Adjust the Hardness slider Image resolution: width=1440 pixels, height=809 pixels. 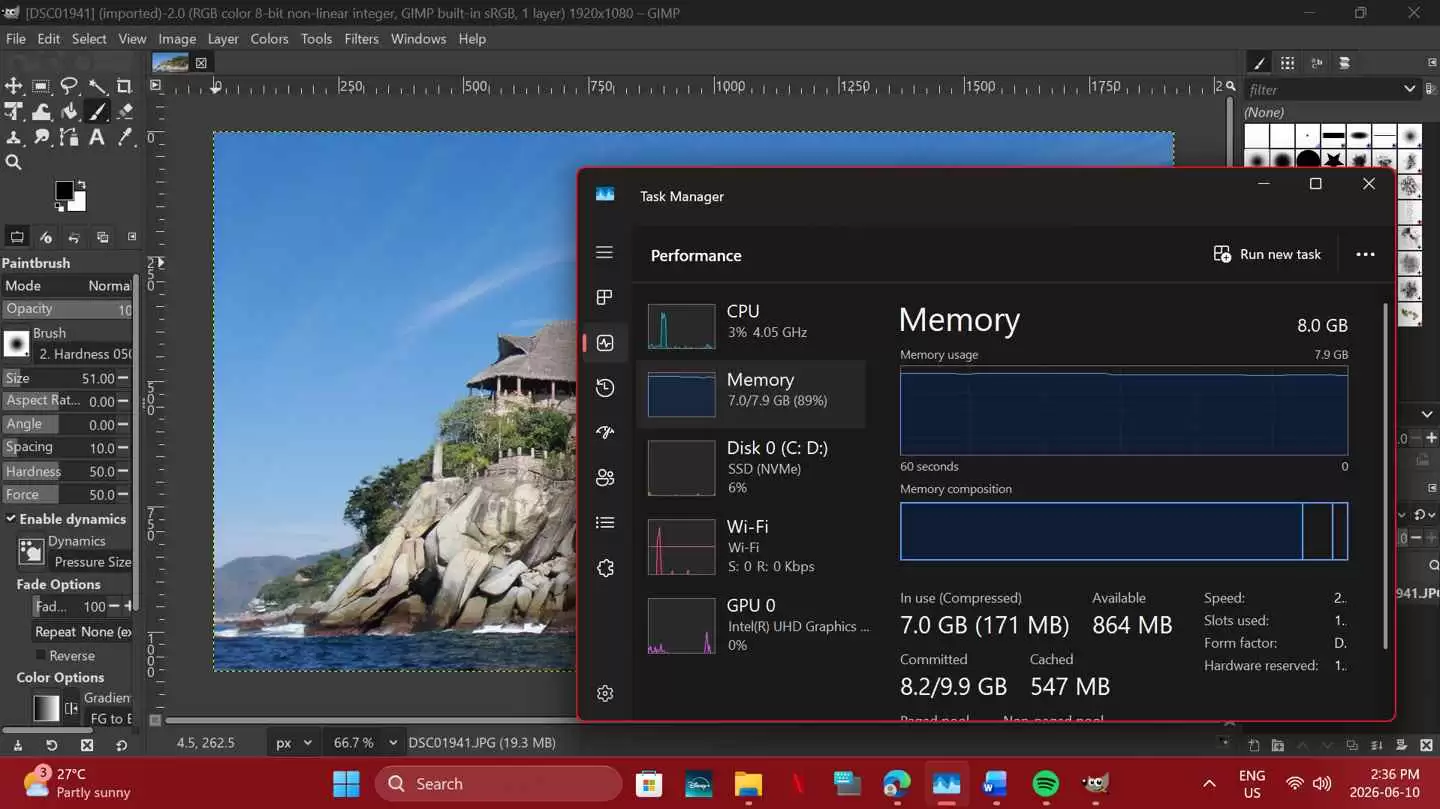point(67,471)
